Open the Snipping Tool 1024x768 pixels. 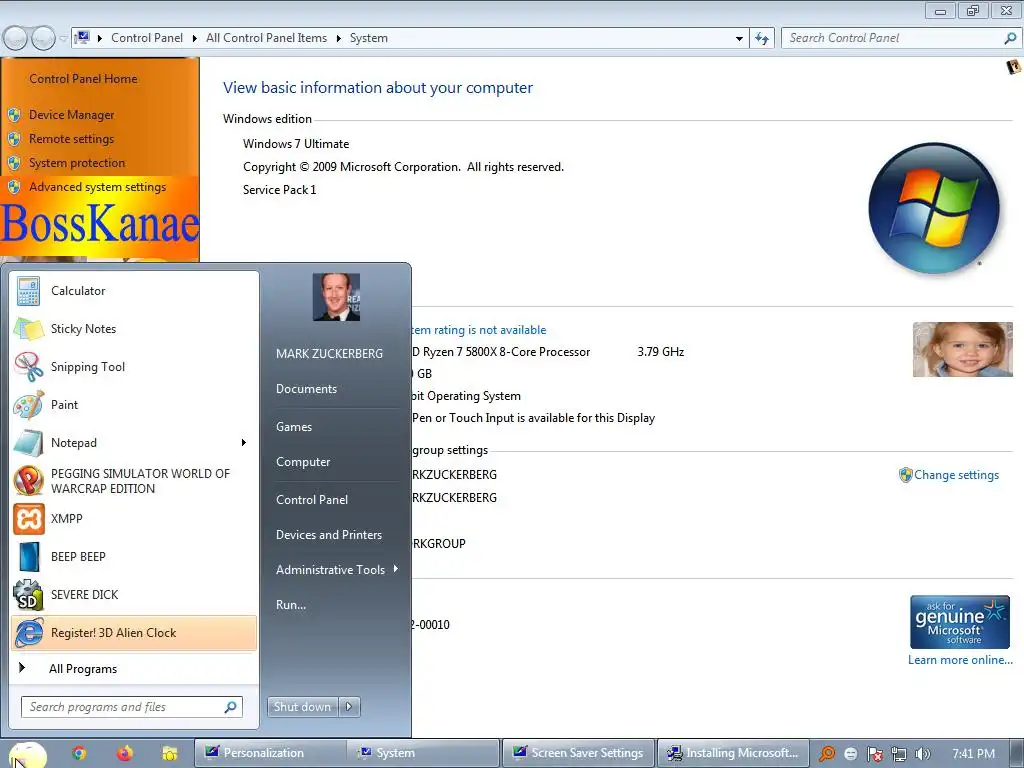pyautogui.click(x=134, y=366)
